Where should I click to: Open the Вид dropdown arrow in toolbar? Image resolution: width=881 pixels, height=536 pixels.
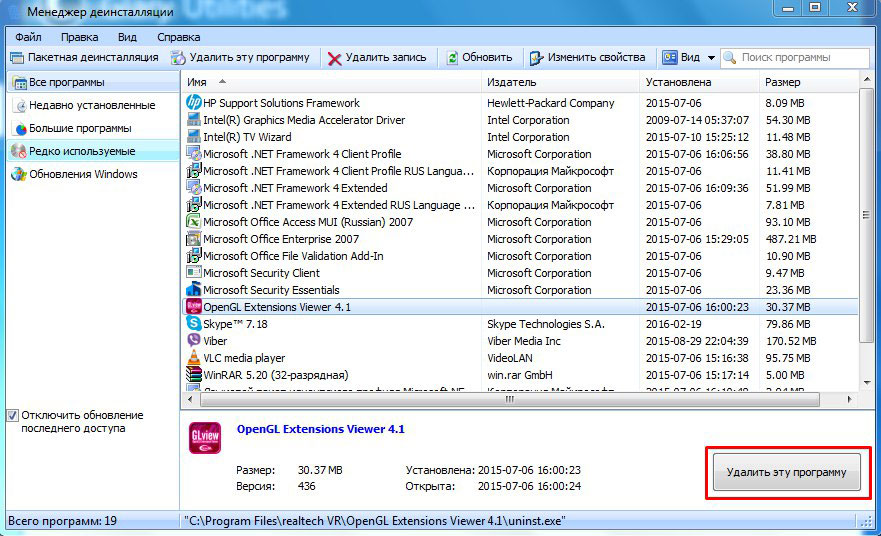pyautogui.click(x=711, y=58)
